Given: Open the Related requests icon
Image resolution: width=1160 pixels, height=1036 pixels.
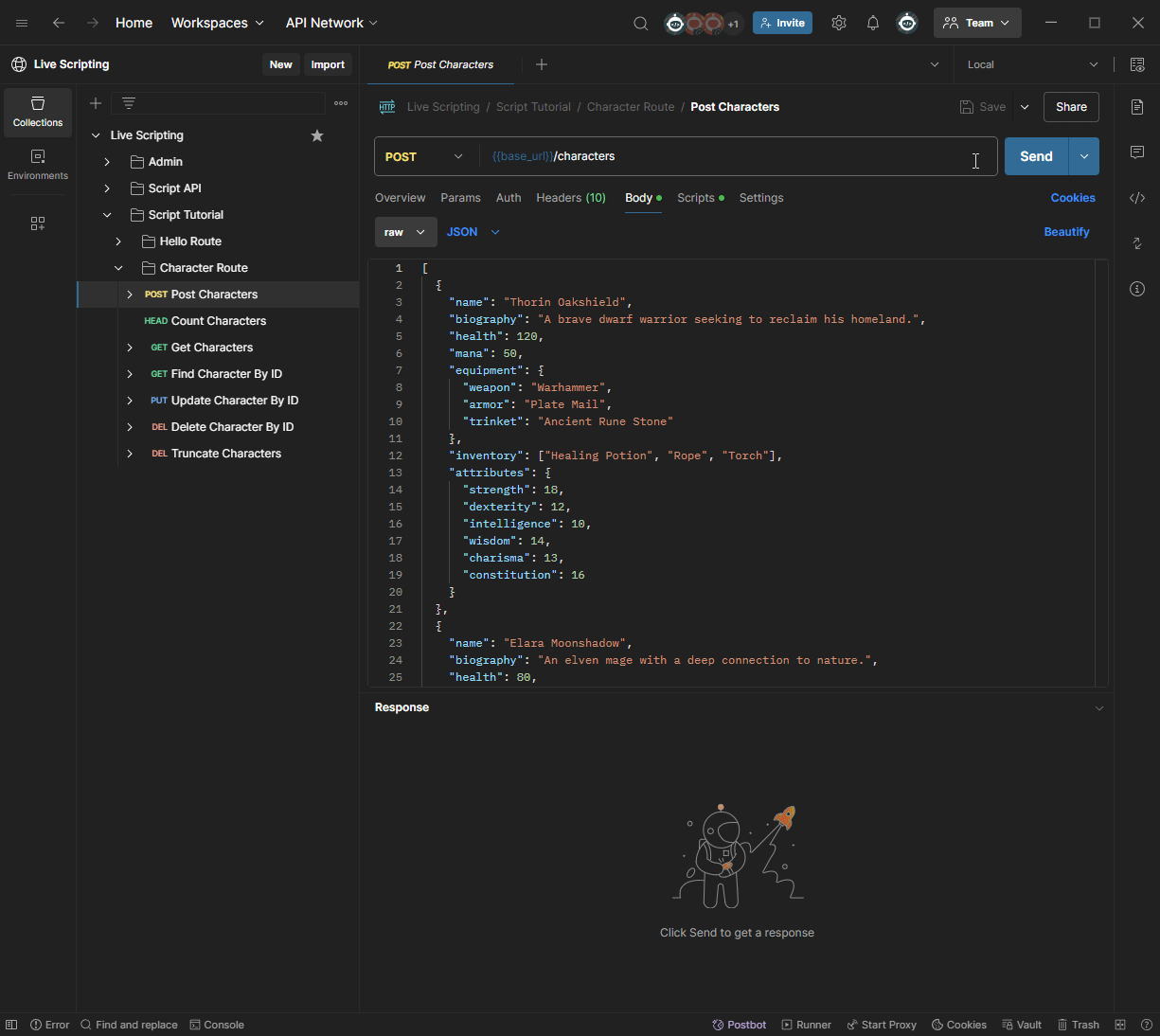Looking at the screenshot, I should [x=1137, y=243].
